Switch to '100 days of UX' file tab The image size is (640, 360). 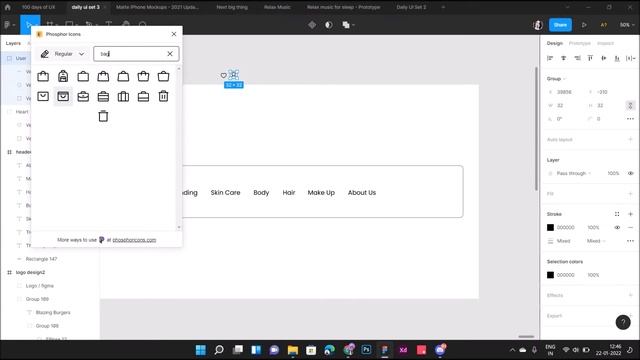pos(38,7)
